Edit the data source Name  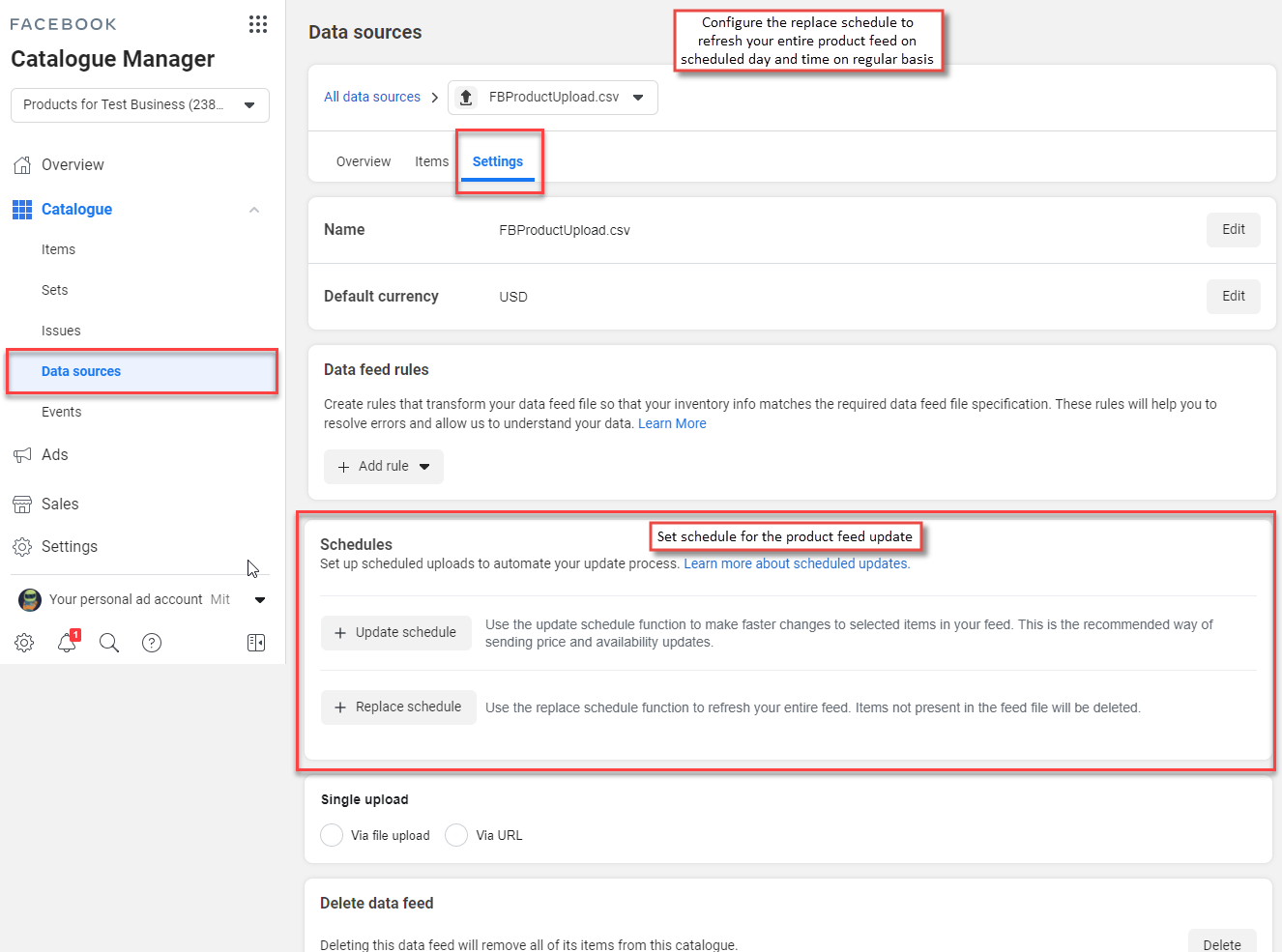point(1233,230)
